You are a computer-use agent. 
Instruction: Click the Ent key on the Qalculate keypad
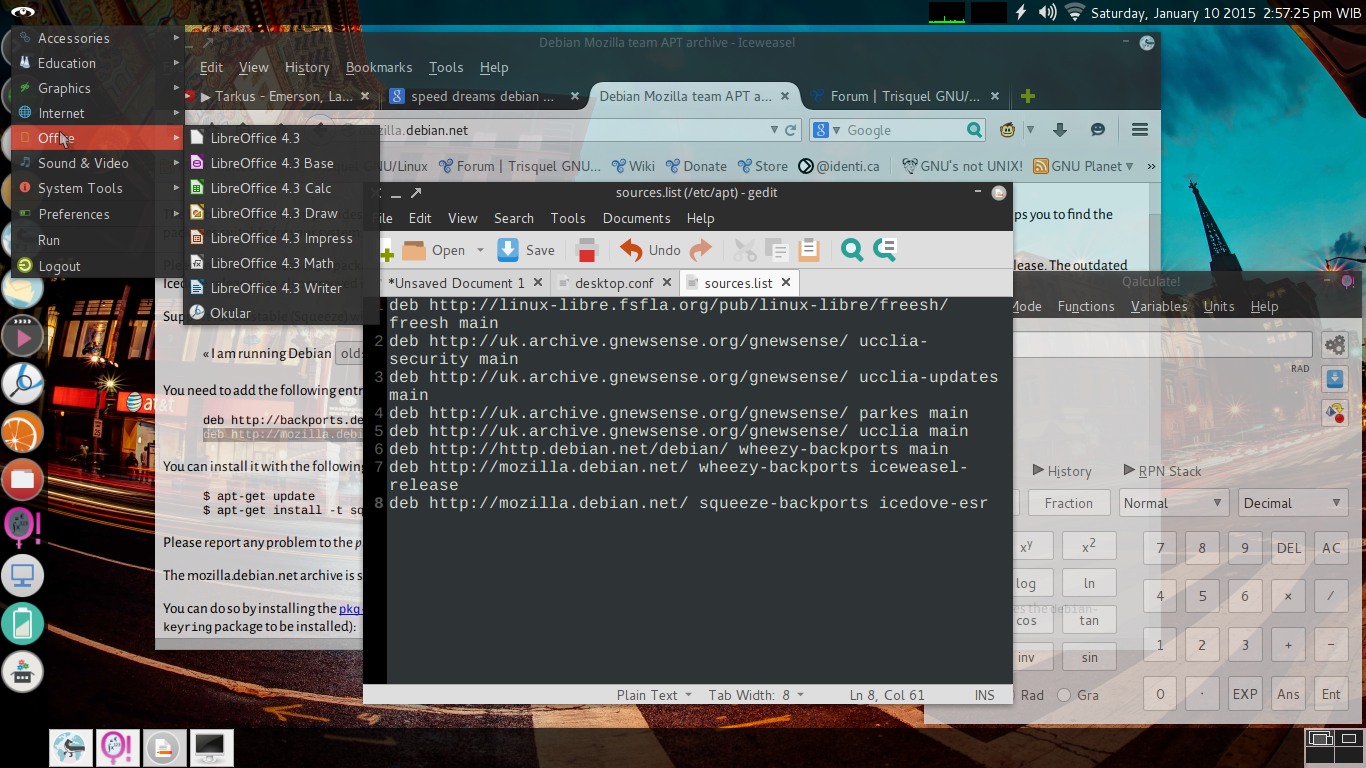coord(1331,694)
